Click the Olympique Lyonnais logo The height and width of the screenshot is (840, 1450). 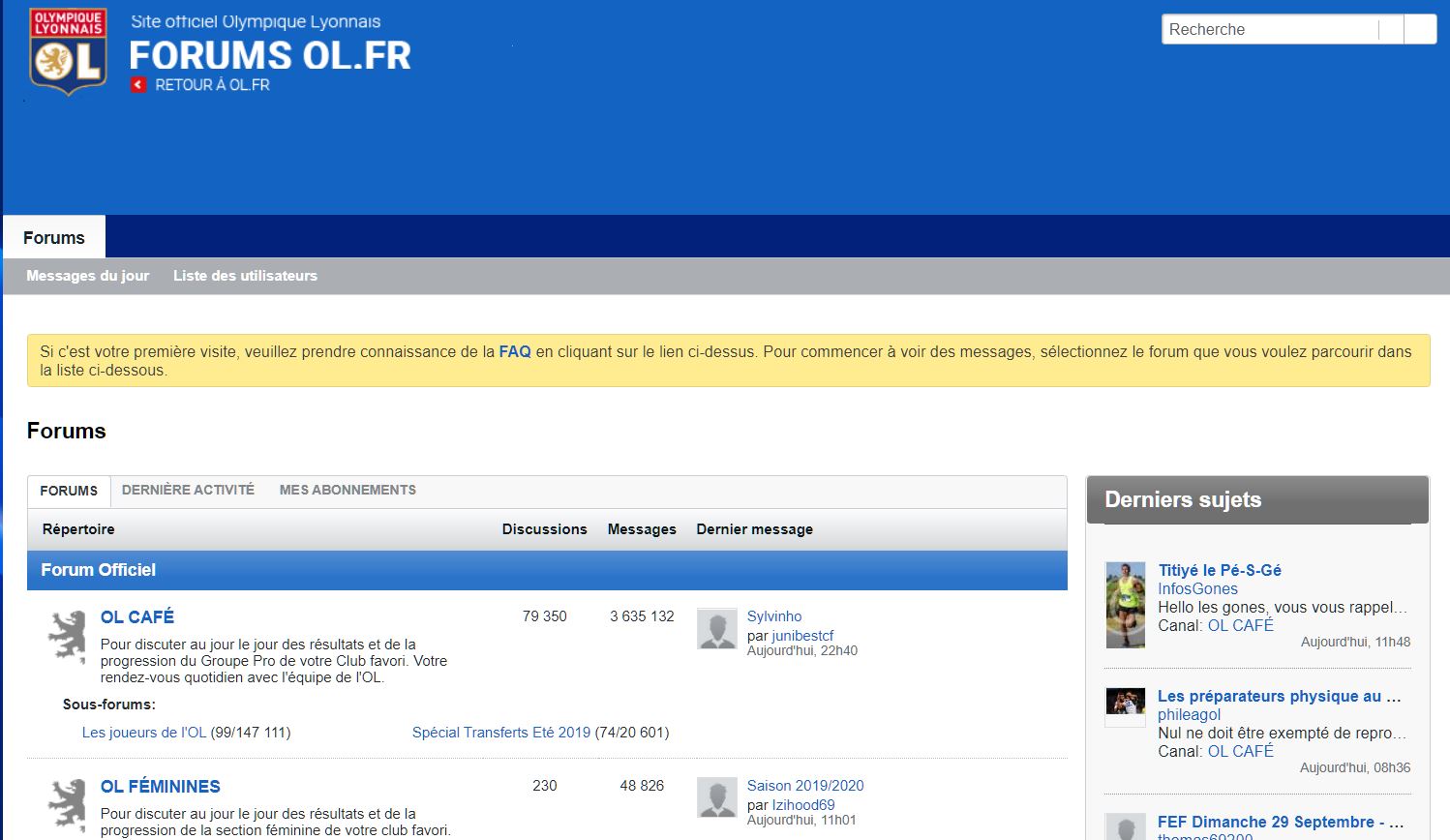pyautogui.click(x=68, y=52)
